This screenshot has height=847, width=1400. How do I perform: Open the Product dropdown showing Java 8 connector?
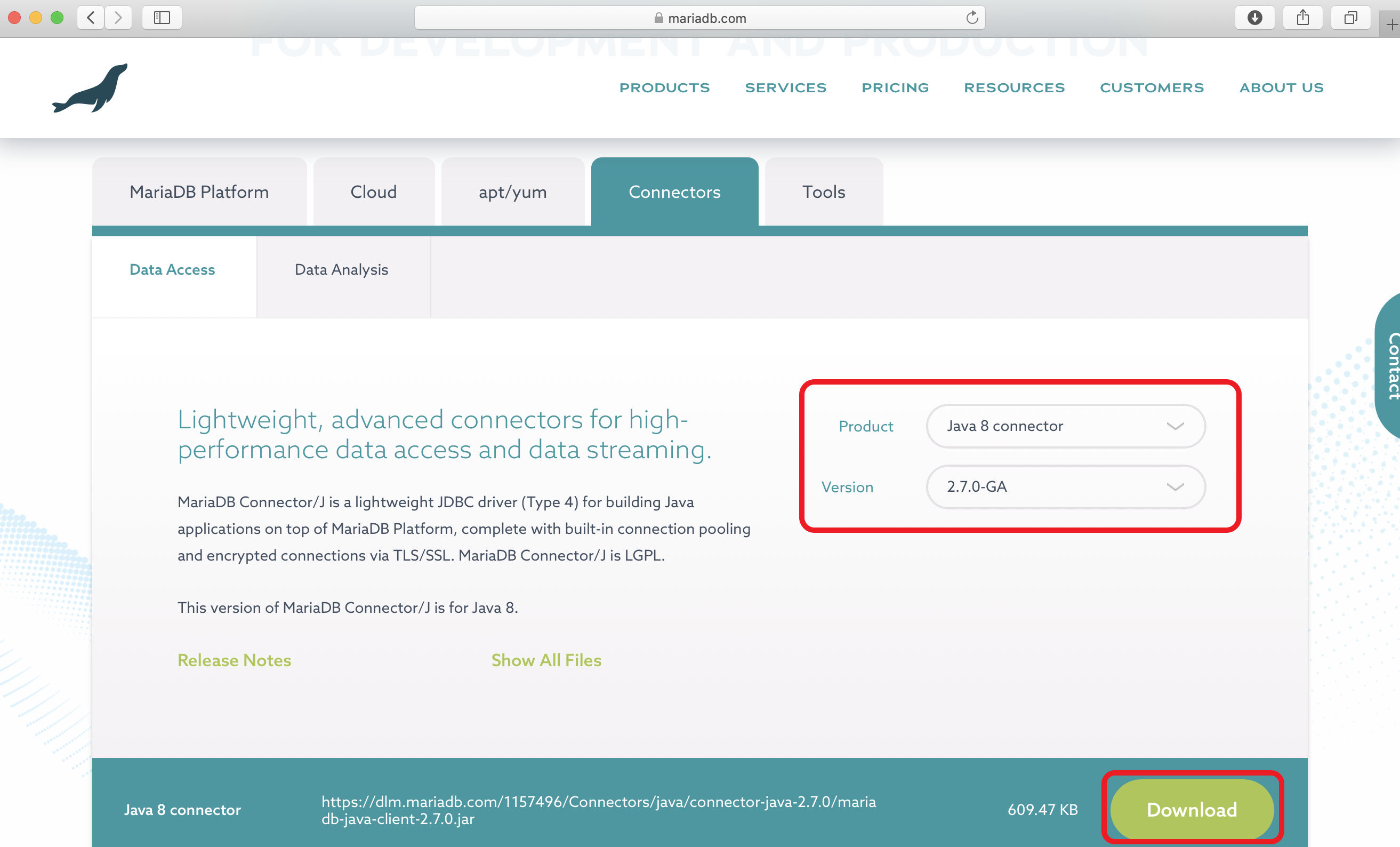(1065, 426)
